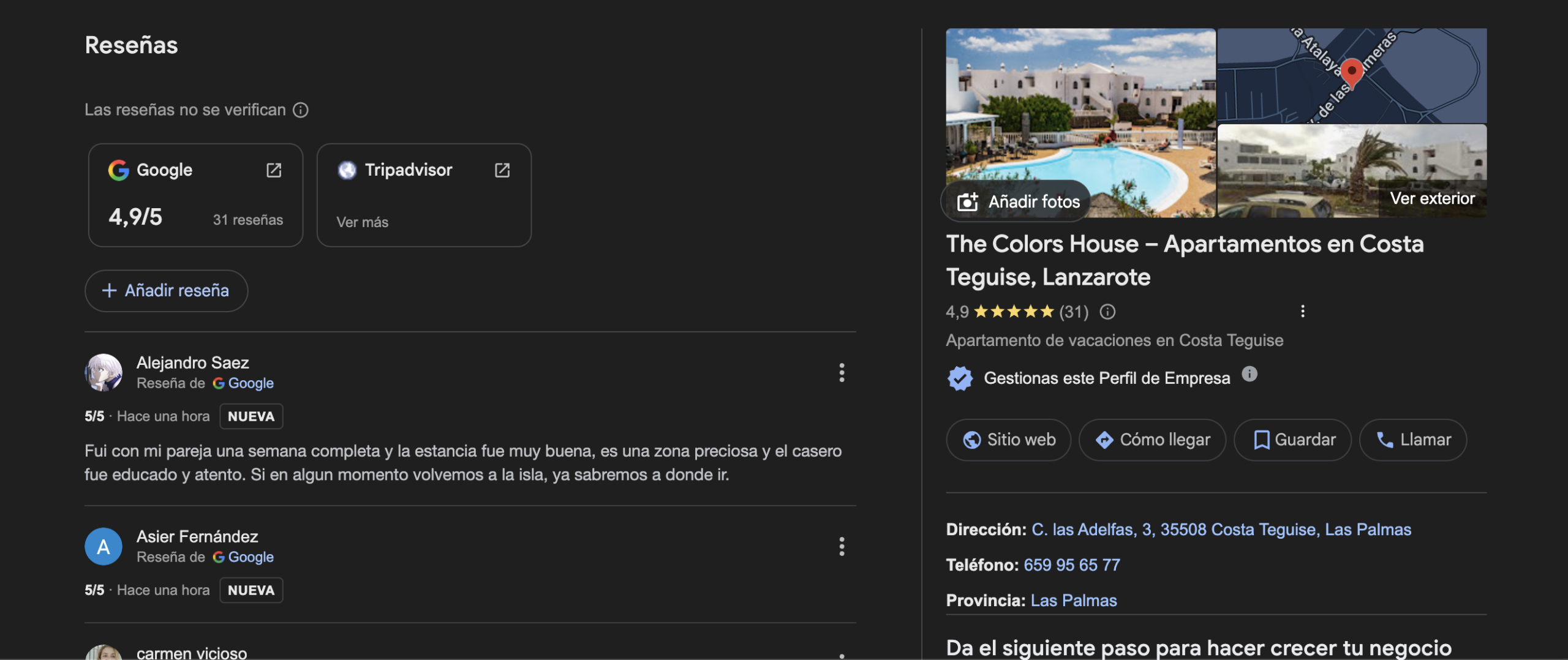1568x660 pixels.
Task: Select the Llamar phone icon
Action: coord(1385,439)
